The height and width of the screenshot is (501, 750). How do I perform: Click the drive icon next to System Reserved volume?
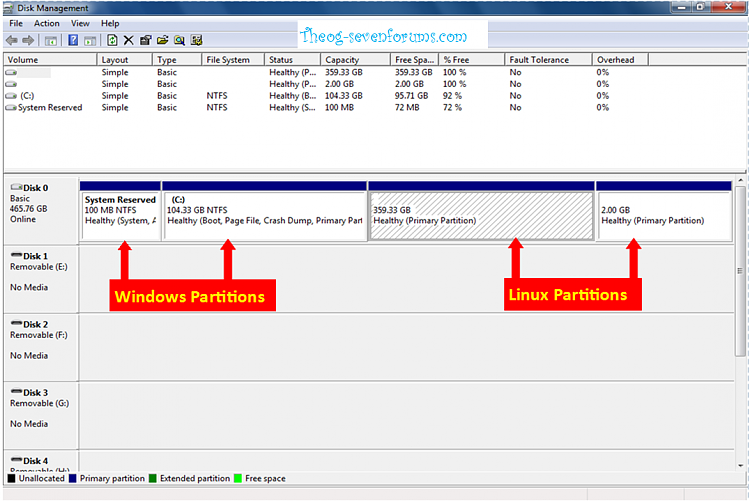click(x=11, y=108)
